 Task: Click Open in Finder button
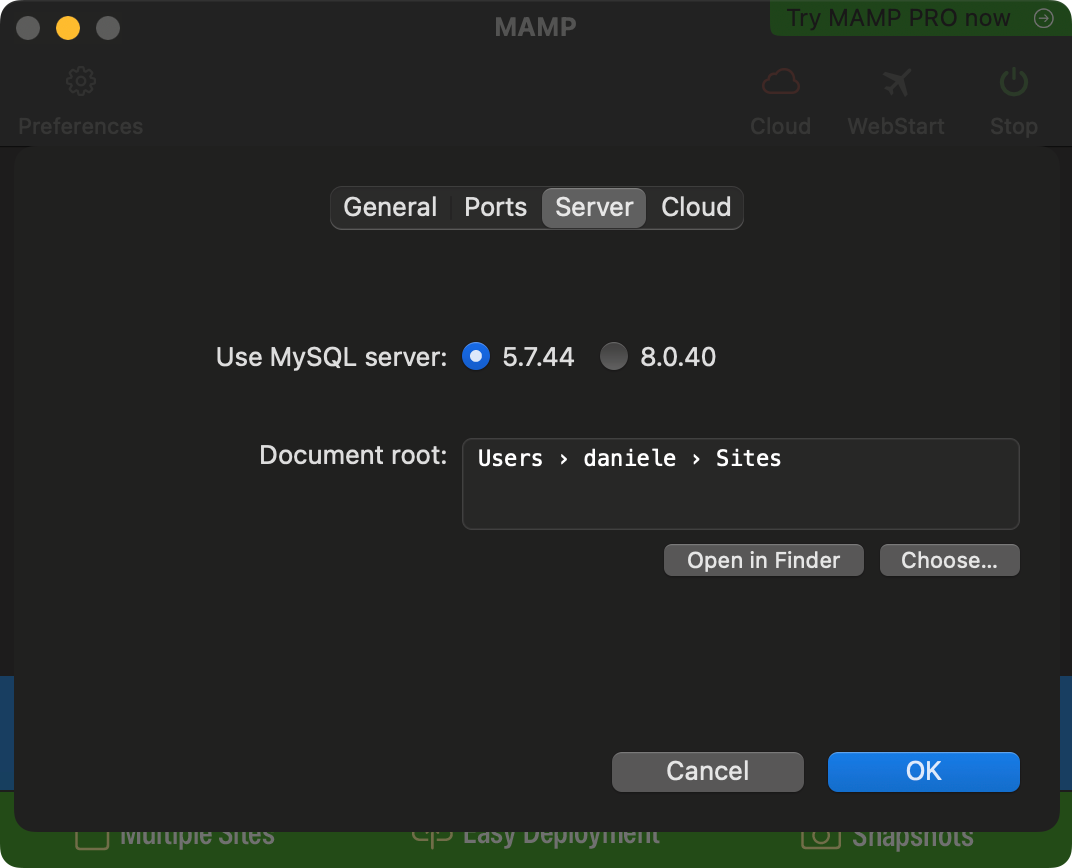point(764,560)
